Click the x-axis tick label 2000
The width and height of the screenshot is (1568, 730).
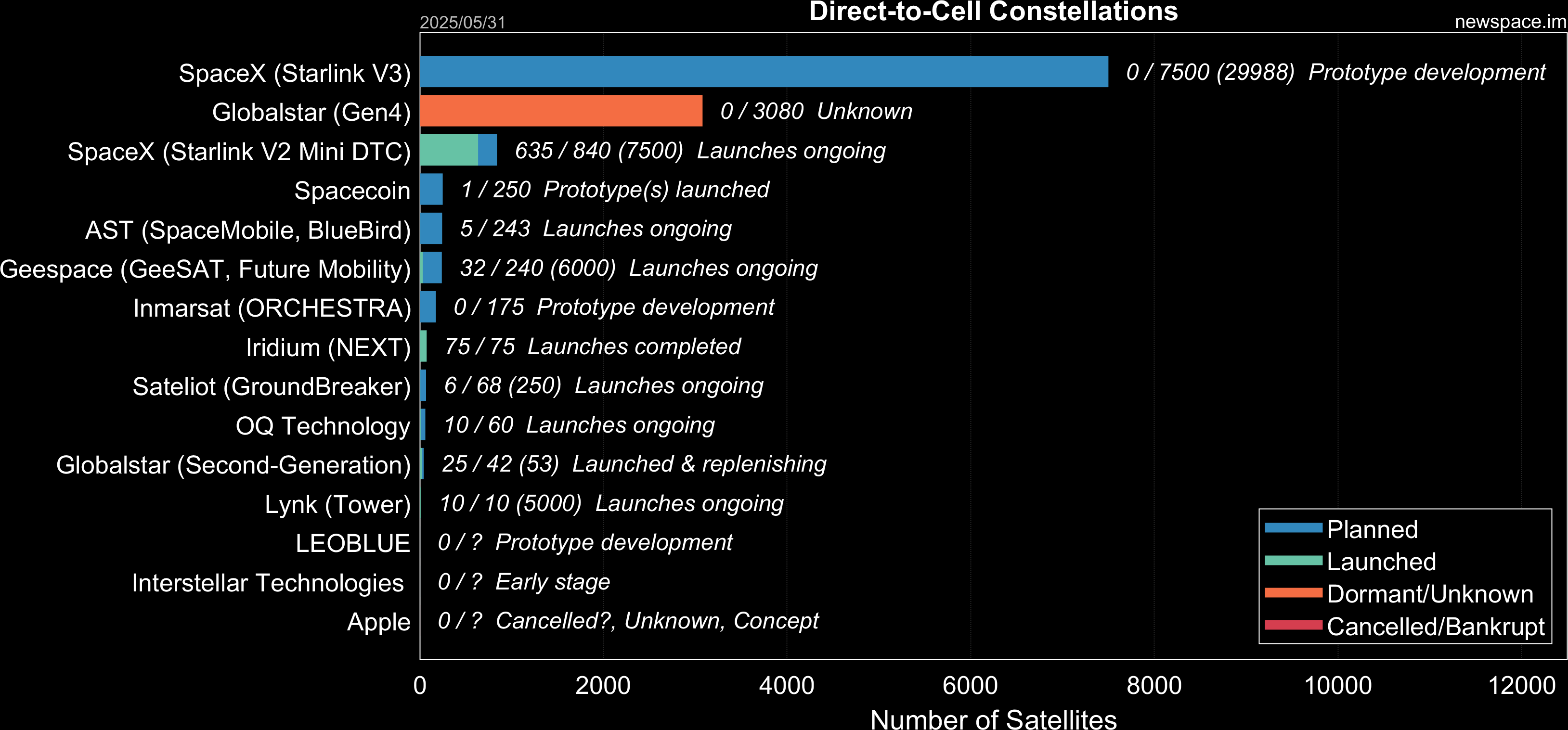pyautogui.click(x=603, y=686)
